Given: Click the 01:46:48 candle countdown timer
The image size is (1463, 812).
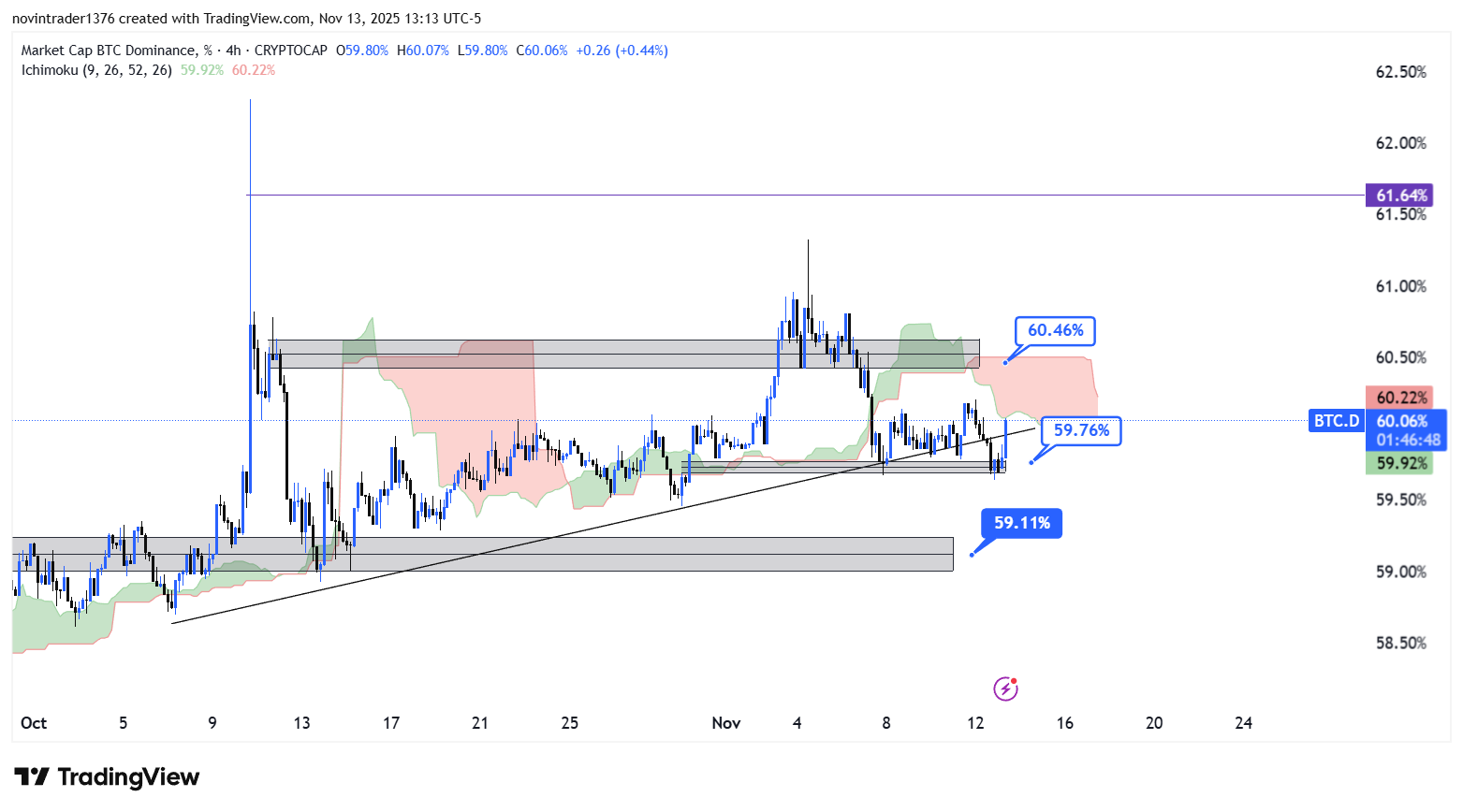Looking at the screenshot, I should 1408,441.
